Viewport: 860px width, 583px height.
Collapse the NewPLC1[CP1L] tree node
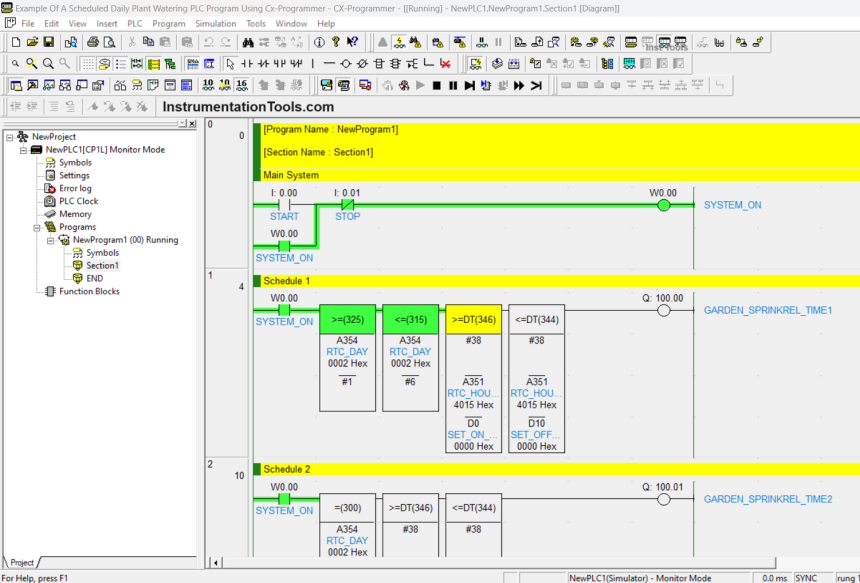(x=23, y=150)
